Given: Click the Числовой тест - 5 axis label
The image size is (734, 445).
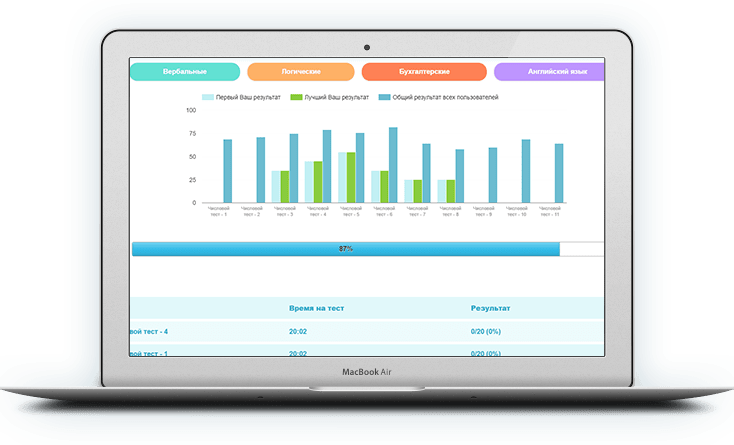Looking at the screenshot, I should coord(351,211).
